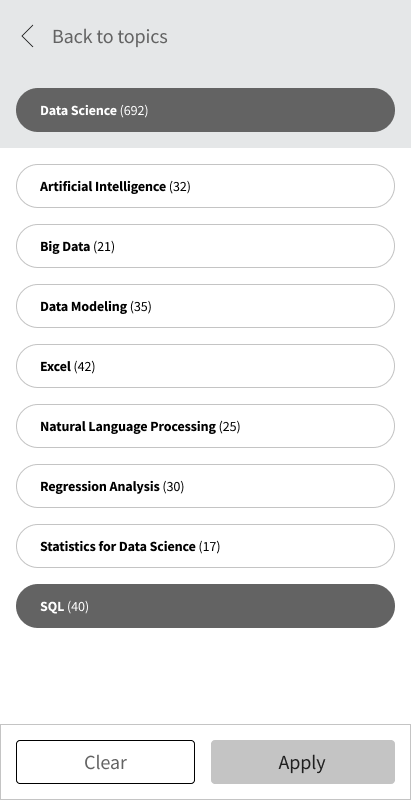The image size is (411, 800).
Task: Click the (40) count in SQL pill
Action: click(78, 607)
